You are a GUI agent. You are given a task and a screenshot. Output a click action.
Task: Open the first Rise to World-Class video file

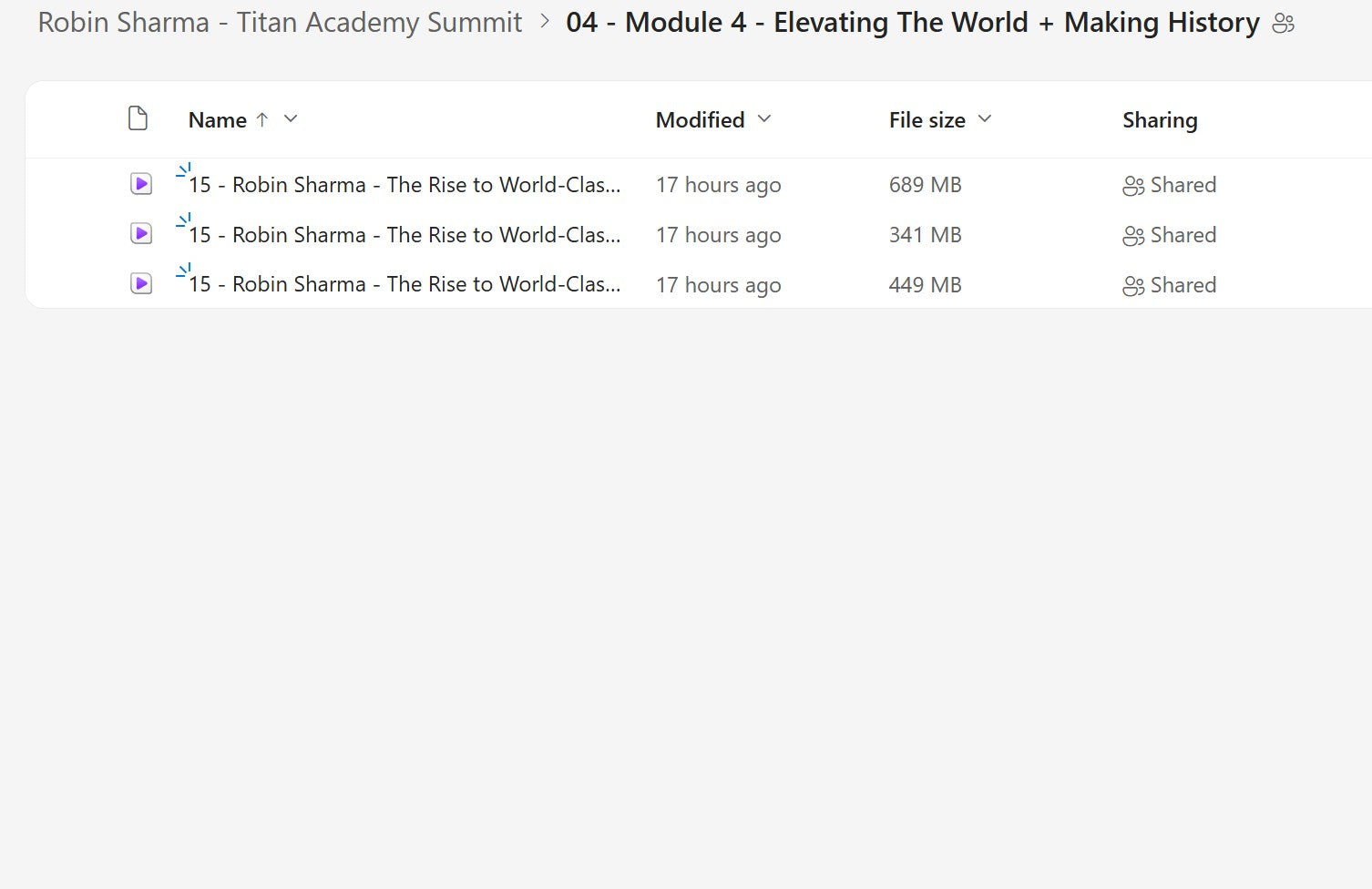(x=404, y=184)
